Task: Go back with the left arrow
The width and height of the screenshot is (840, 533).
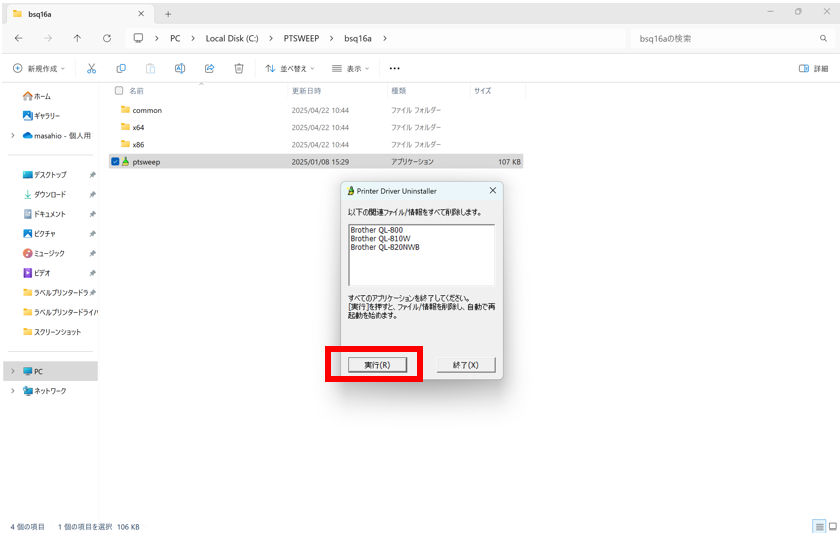Action: point(19,39)
